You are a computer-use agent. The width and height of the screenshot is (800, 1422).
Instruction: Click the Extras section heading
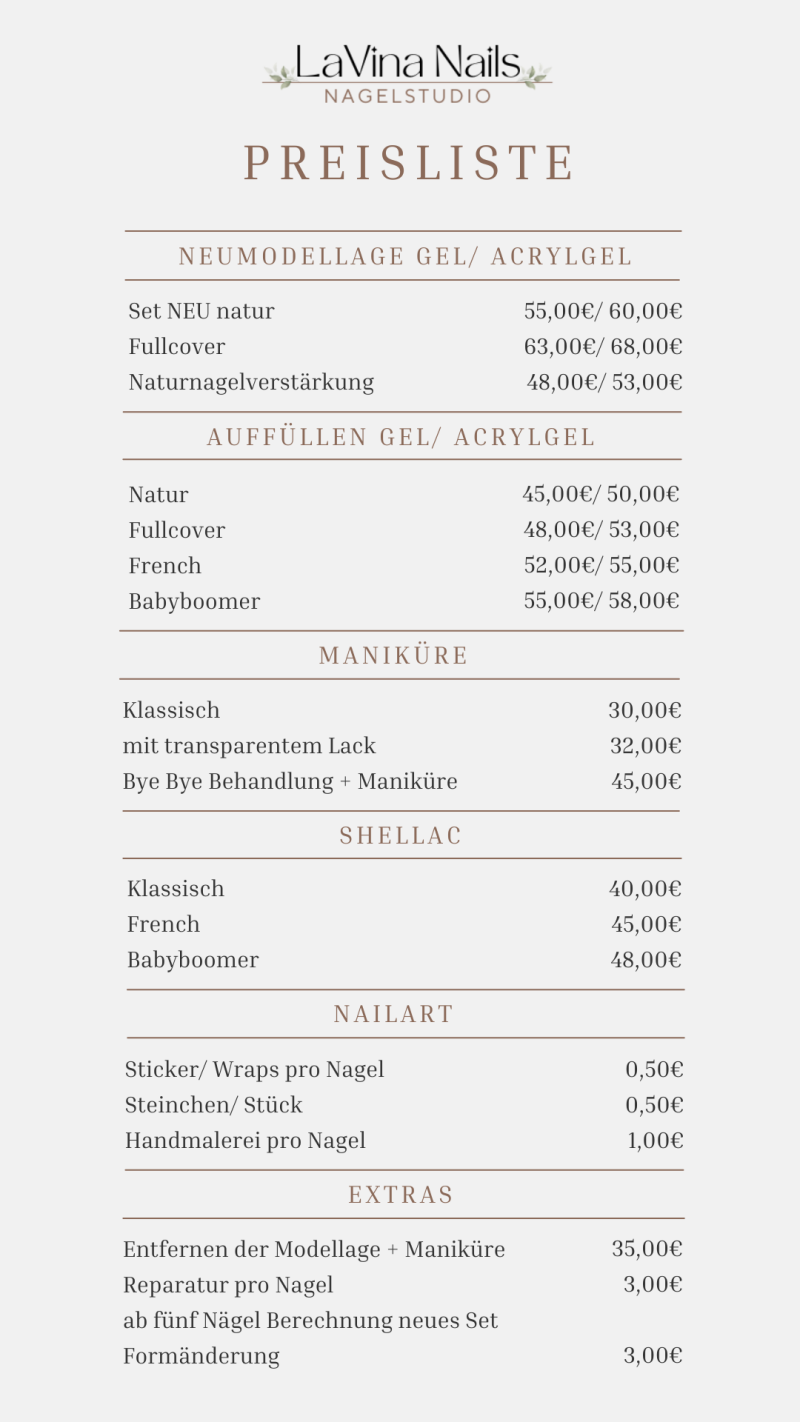point(401,1195)
